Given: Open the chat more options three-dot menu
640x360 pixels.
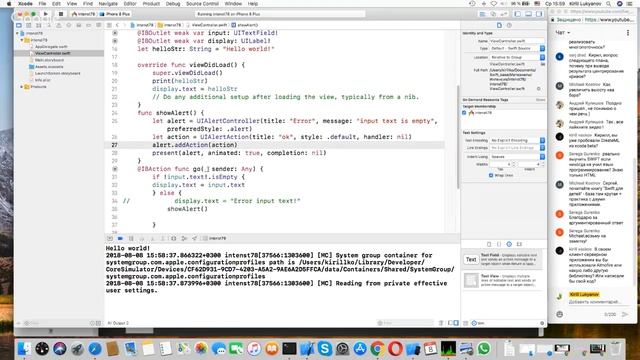Looking at the screenshot, I should (x=628, y=33).
